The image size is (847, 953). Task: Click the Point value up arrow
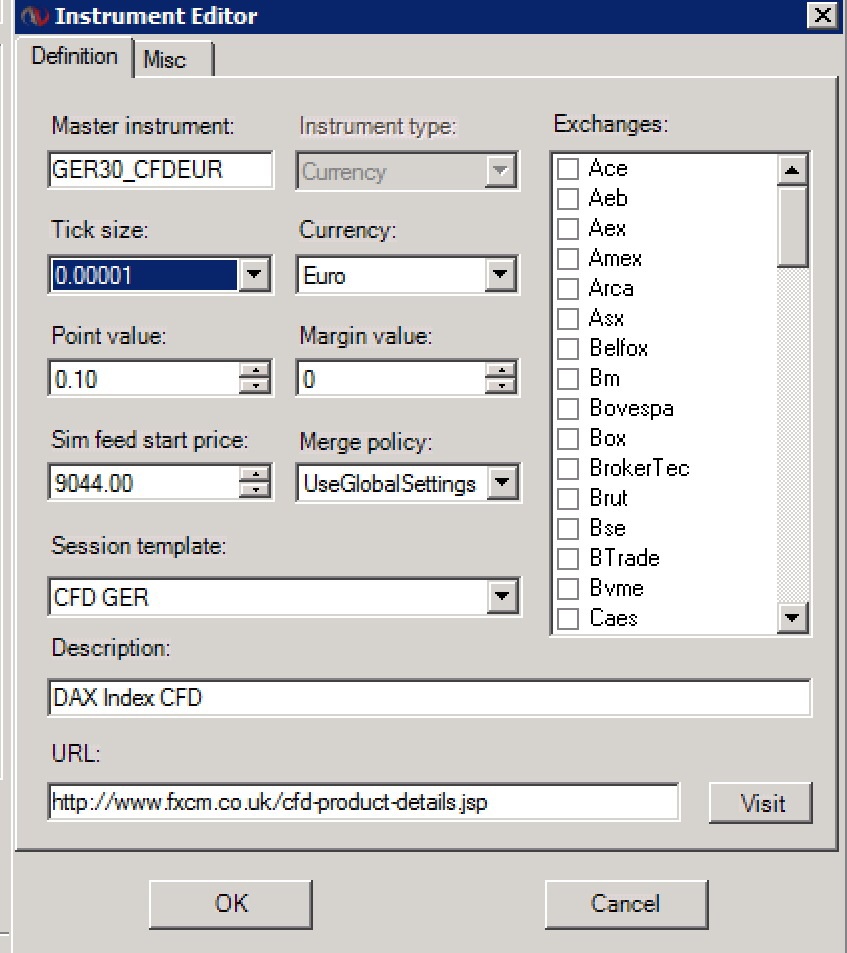tap(257, 372)
